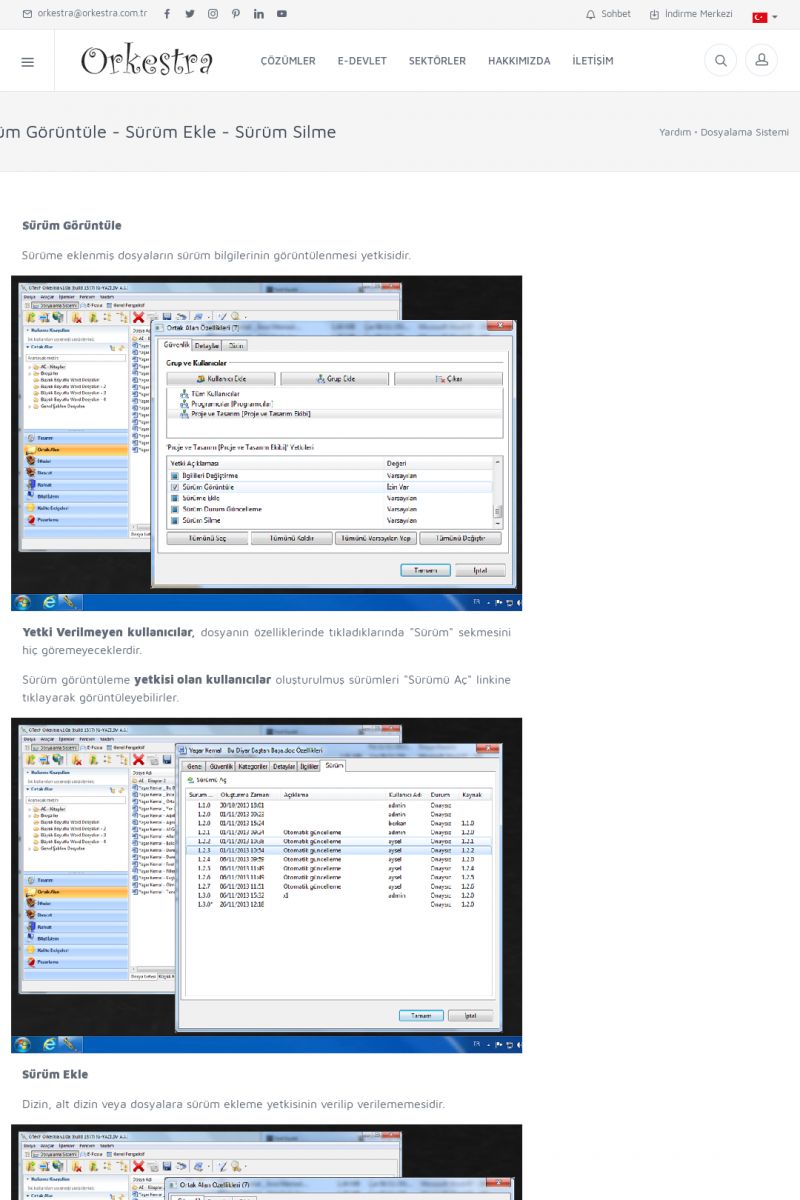The image size is (800, 1200).
Task: Open the İndirme Merkezi link
Action: click(691, 14)
